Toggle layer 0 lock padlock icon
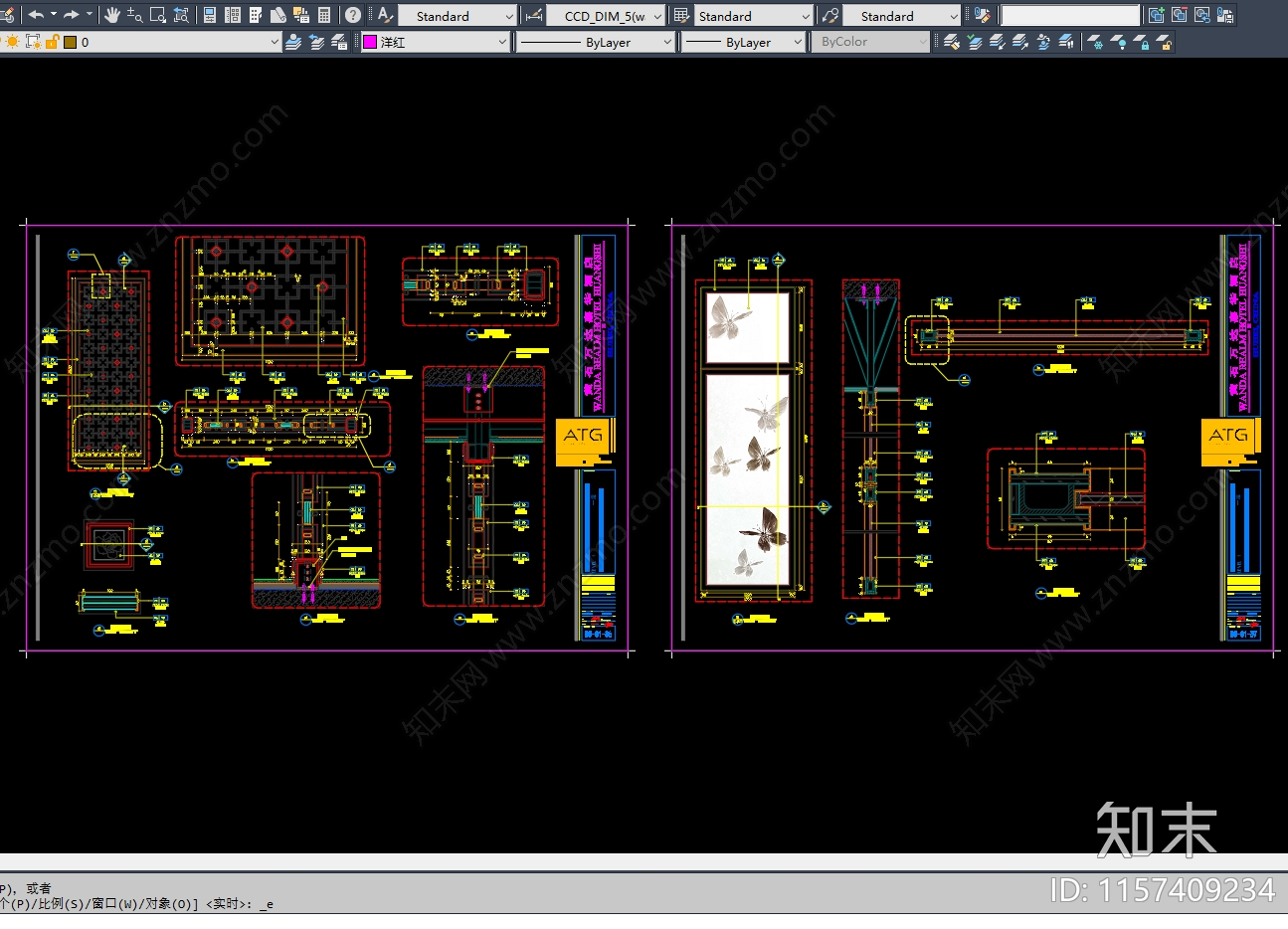1288x929 pixels. click(52, 42)
